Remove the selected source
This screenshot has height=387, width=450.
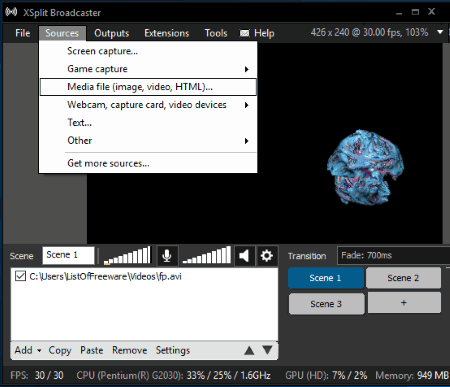click(130, 350)
